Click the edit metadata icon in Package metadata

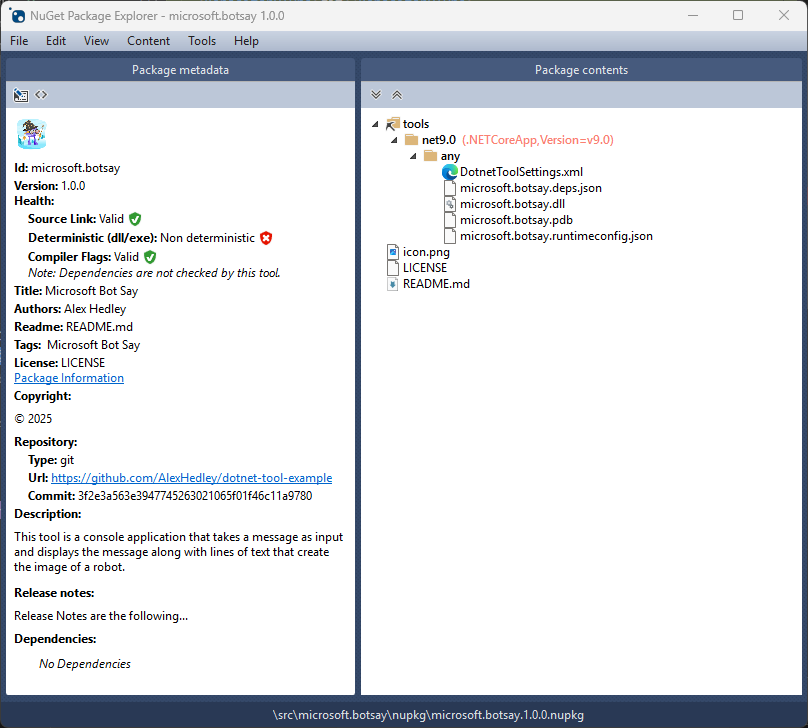click(x=21, y=95)
